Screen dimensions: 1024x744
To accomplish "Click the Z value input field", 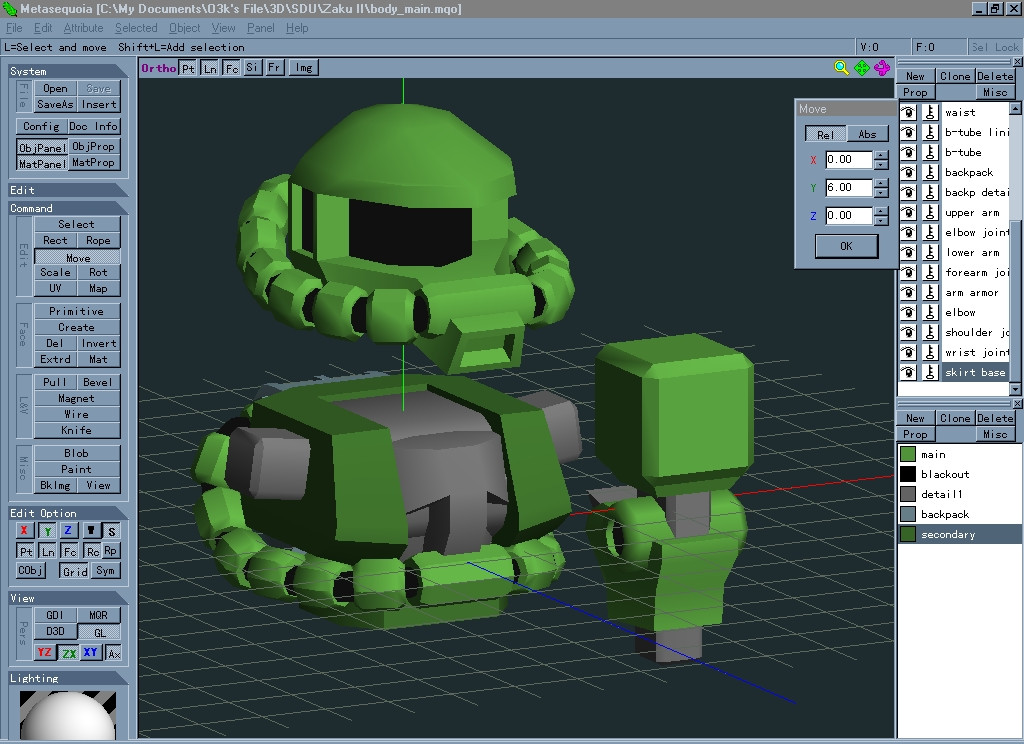I will (849, 216).
